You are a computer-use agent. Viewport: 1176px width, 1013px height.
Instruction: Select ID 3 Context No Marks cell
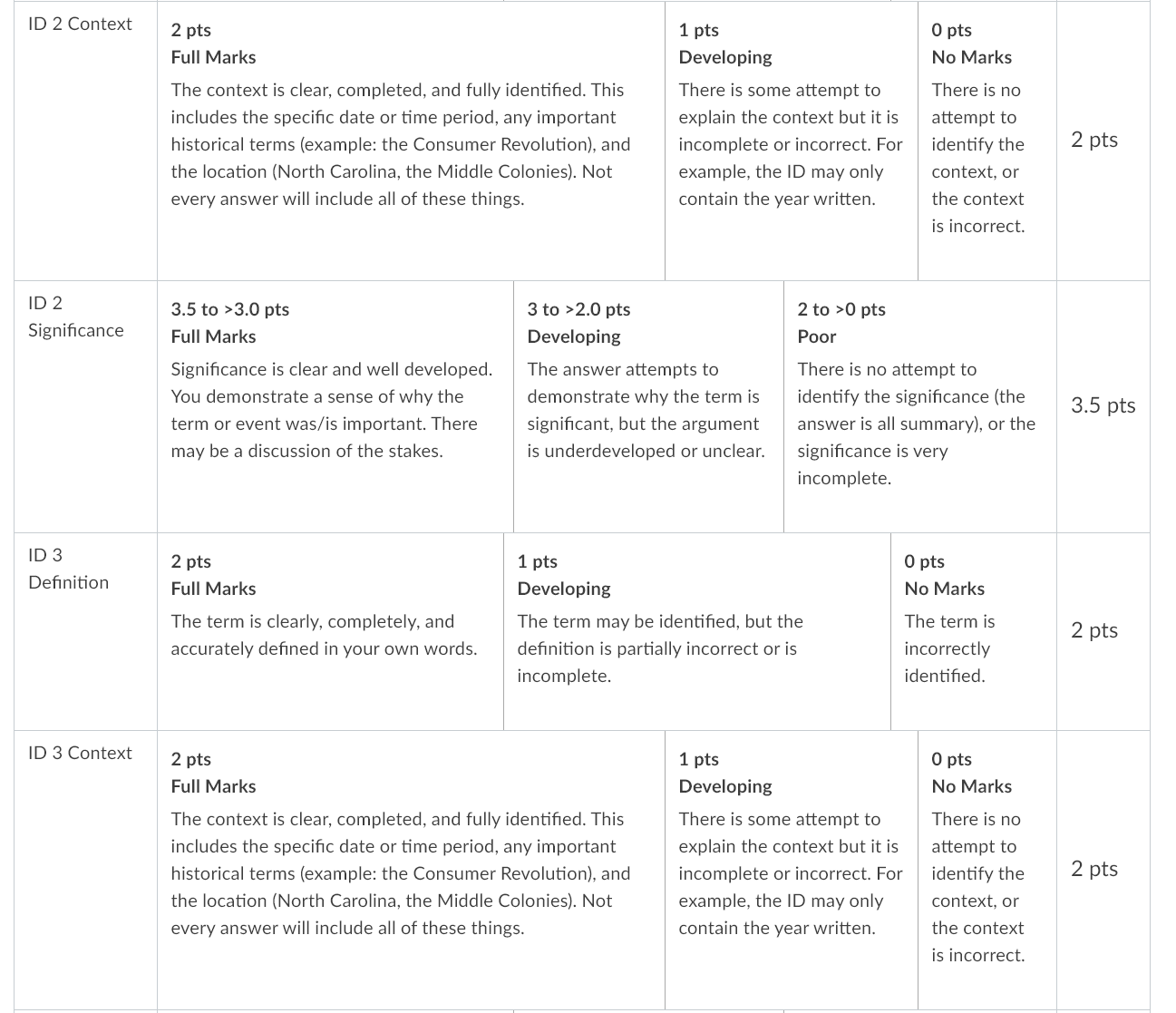tap(986, 870)
